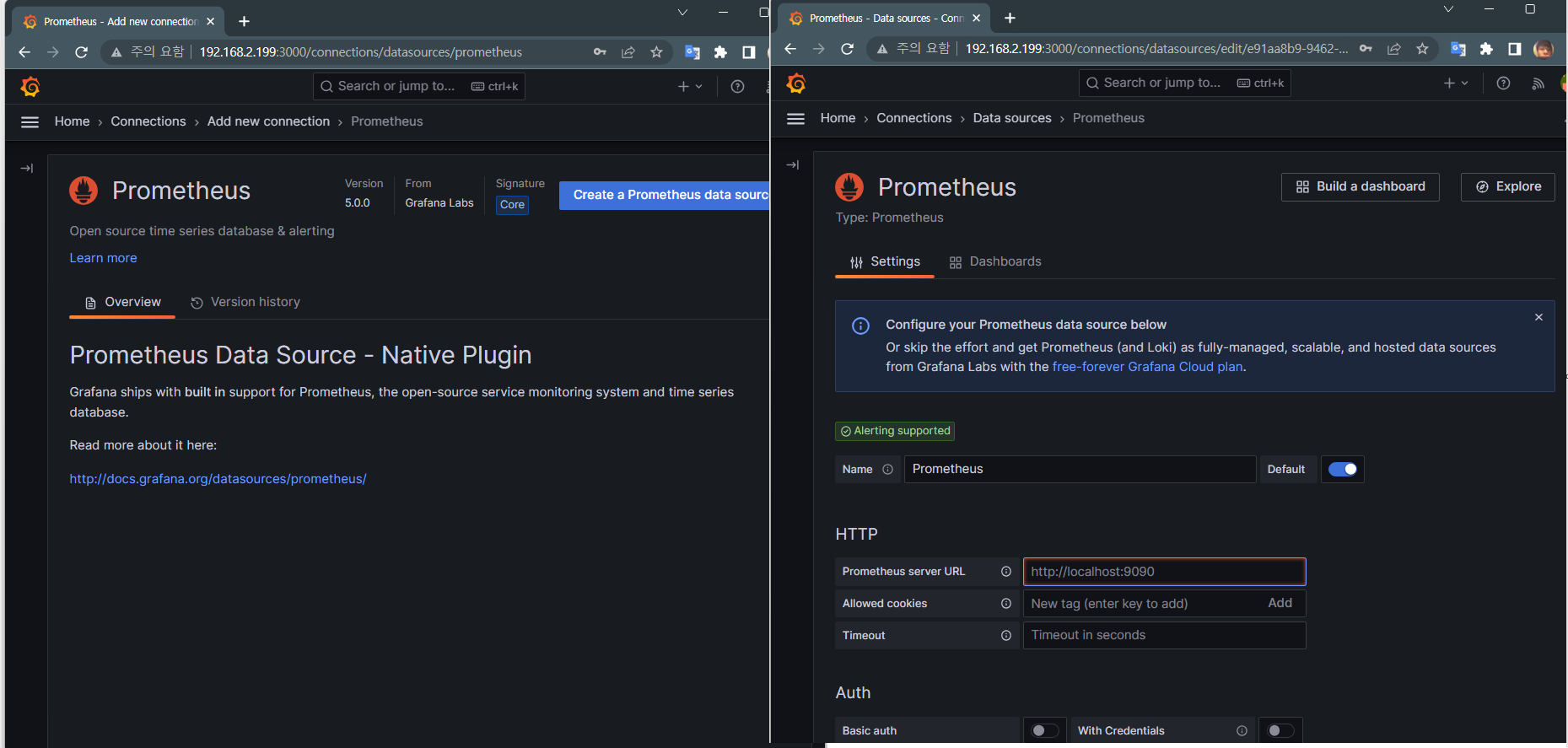Go to Data sources breadcrumb
The height and width of the screenshot is (748, 1568).
[x=1012, y=118]
